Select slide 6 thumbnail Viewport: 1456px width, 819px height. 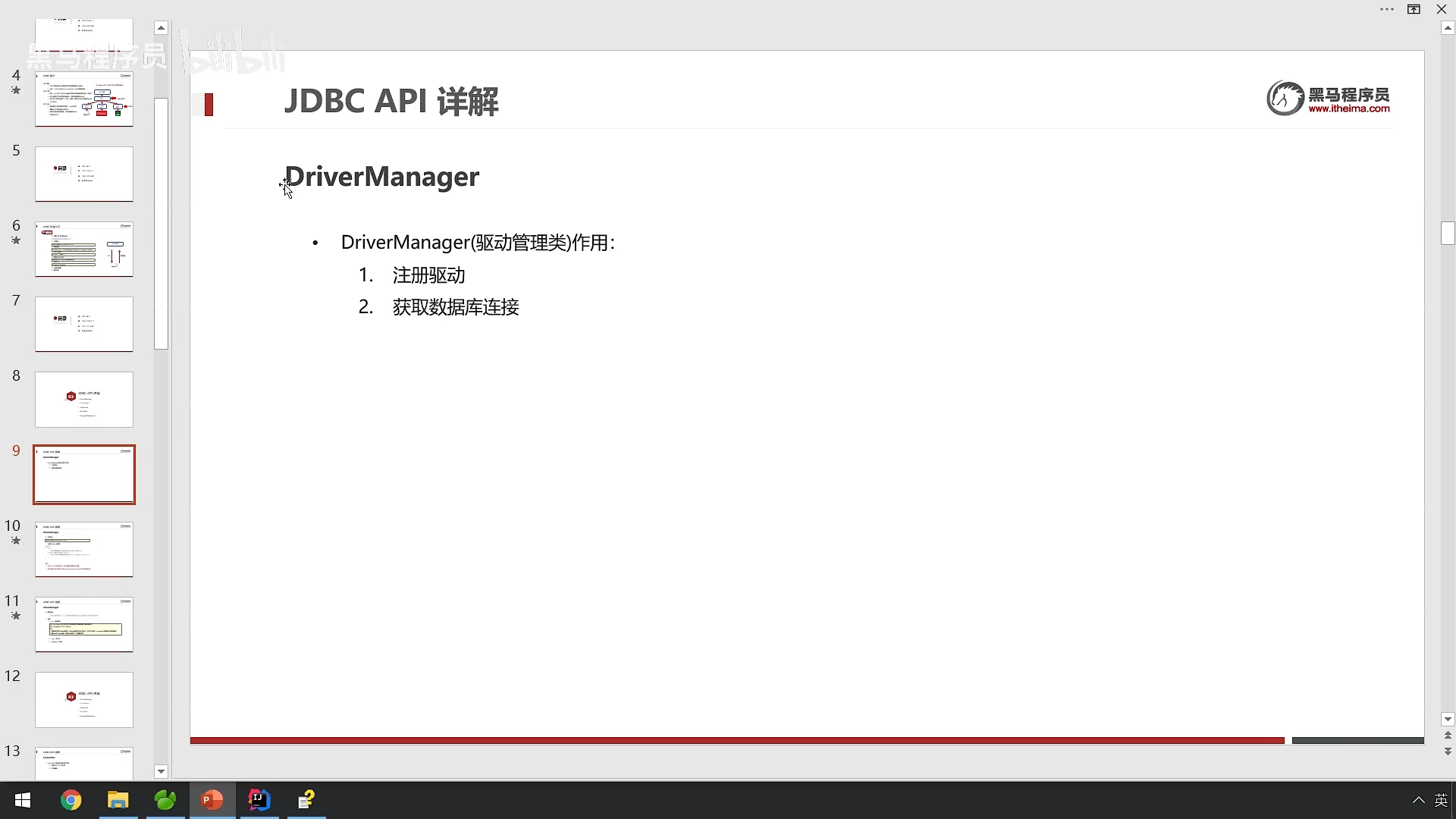click(x=84, y=249)
